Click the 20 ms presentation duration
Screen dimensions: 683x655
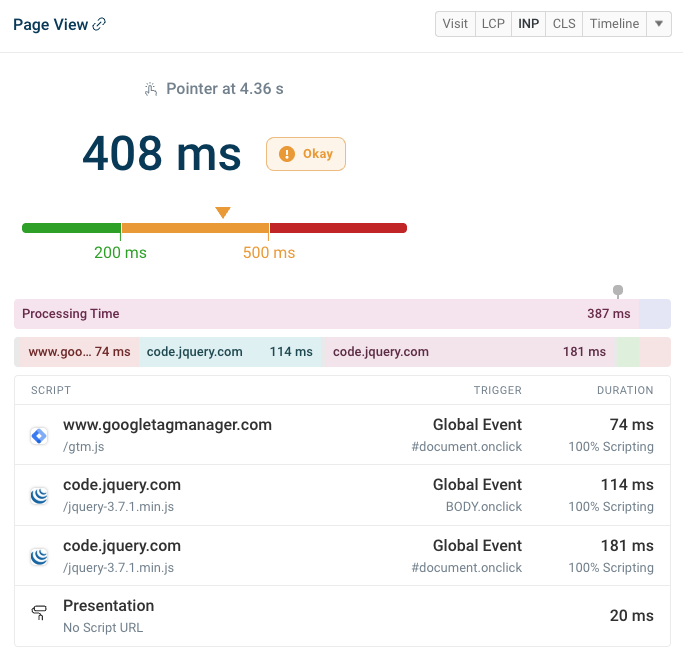[632, 615]
